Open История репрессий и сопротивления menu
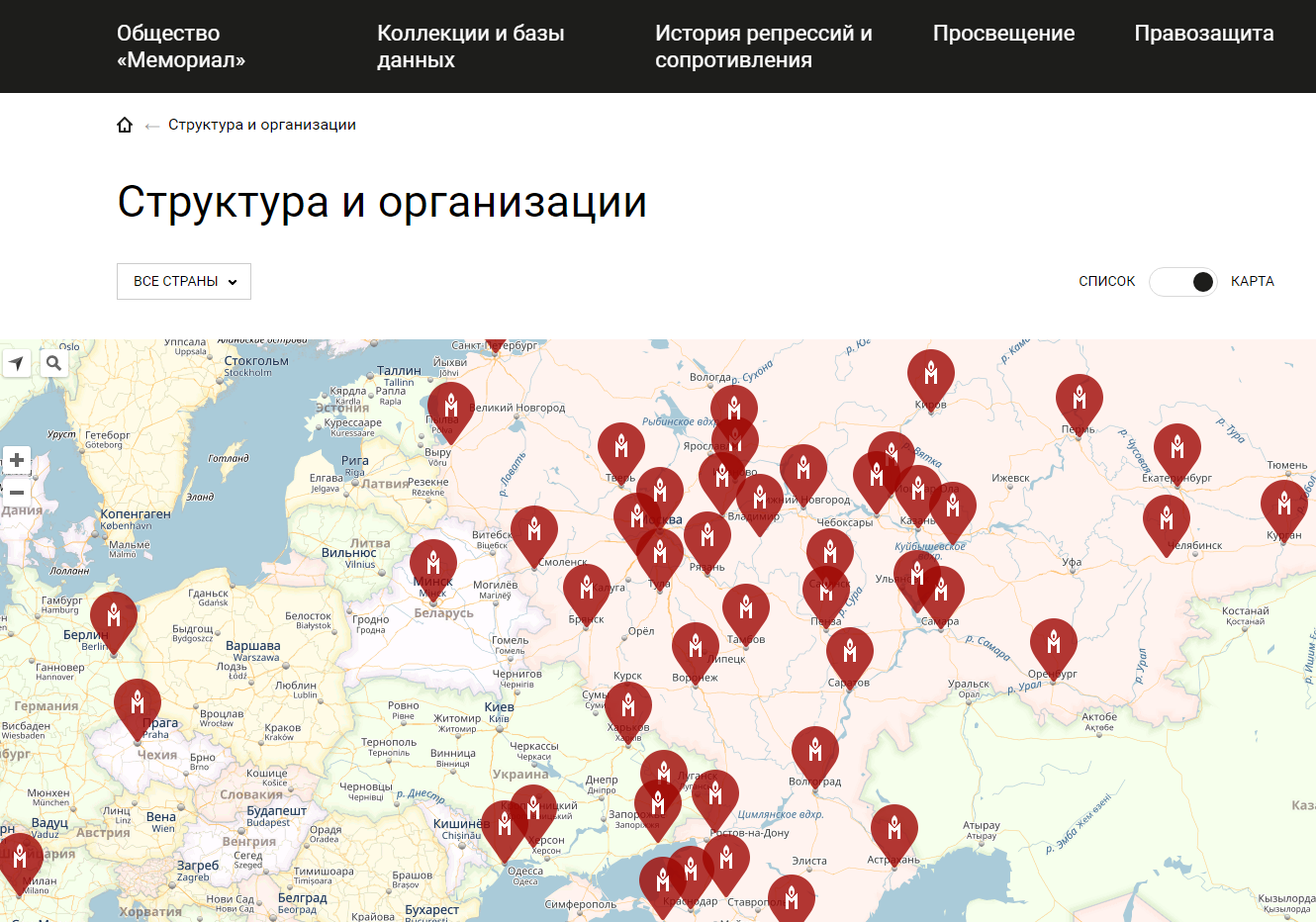 click(764, 46)
